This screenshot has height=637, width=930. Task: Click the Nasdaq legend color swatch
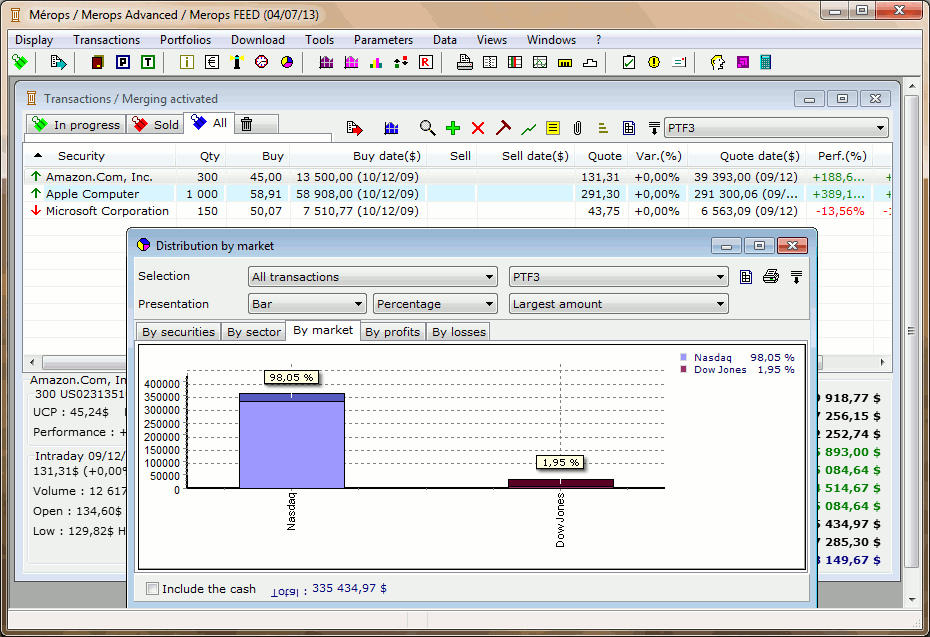pyautogui.click(x=683, y=357)
